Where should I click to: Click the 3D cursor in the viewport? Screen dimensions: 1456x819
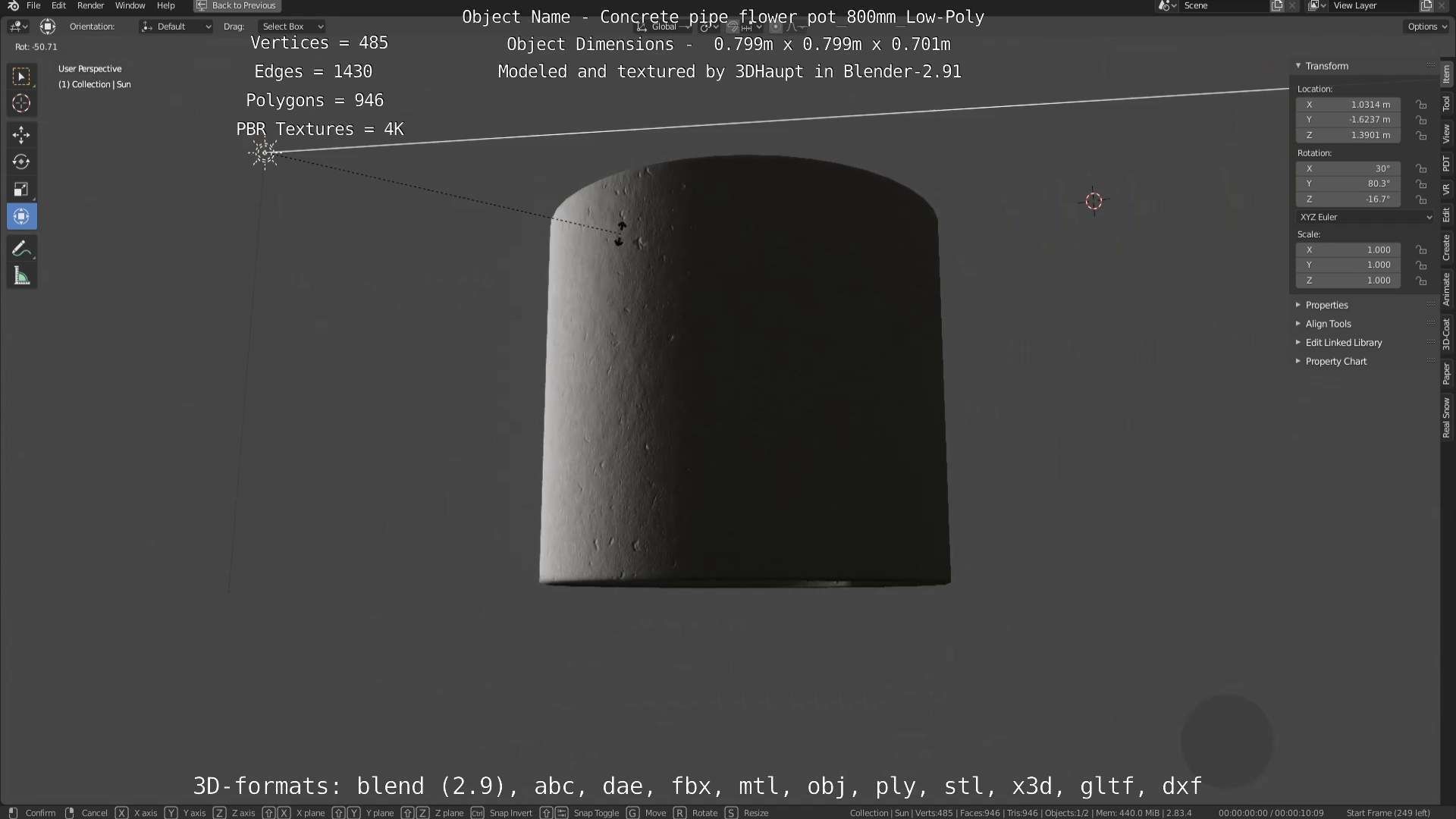tap(1094, 201)
